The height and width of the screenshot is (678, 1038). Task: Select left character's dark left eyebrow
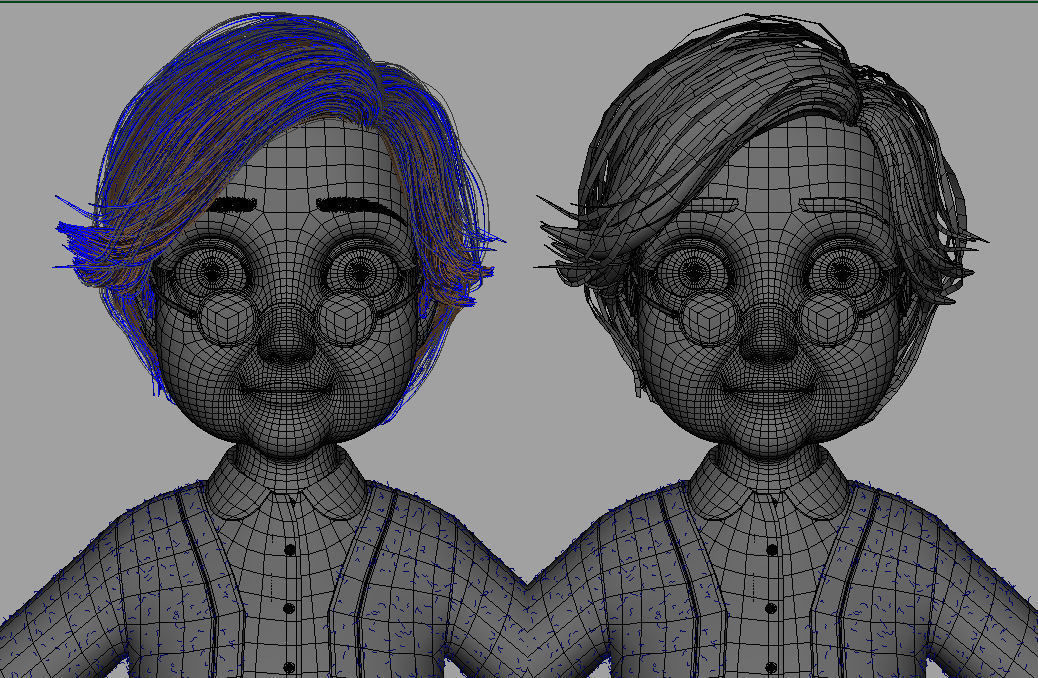[233, 204]
